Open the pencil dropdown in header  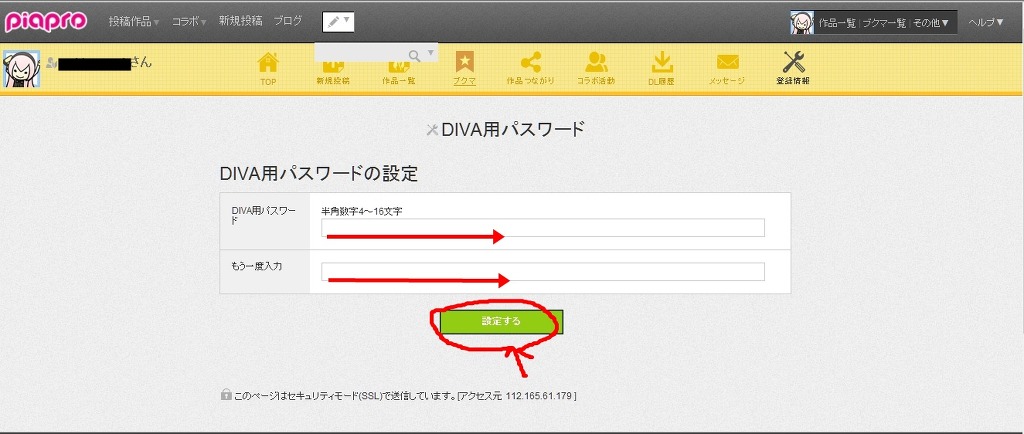[x=338, y=22]
